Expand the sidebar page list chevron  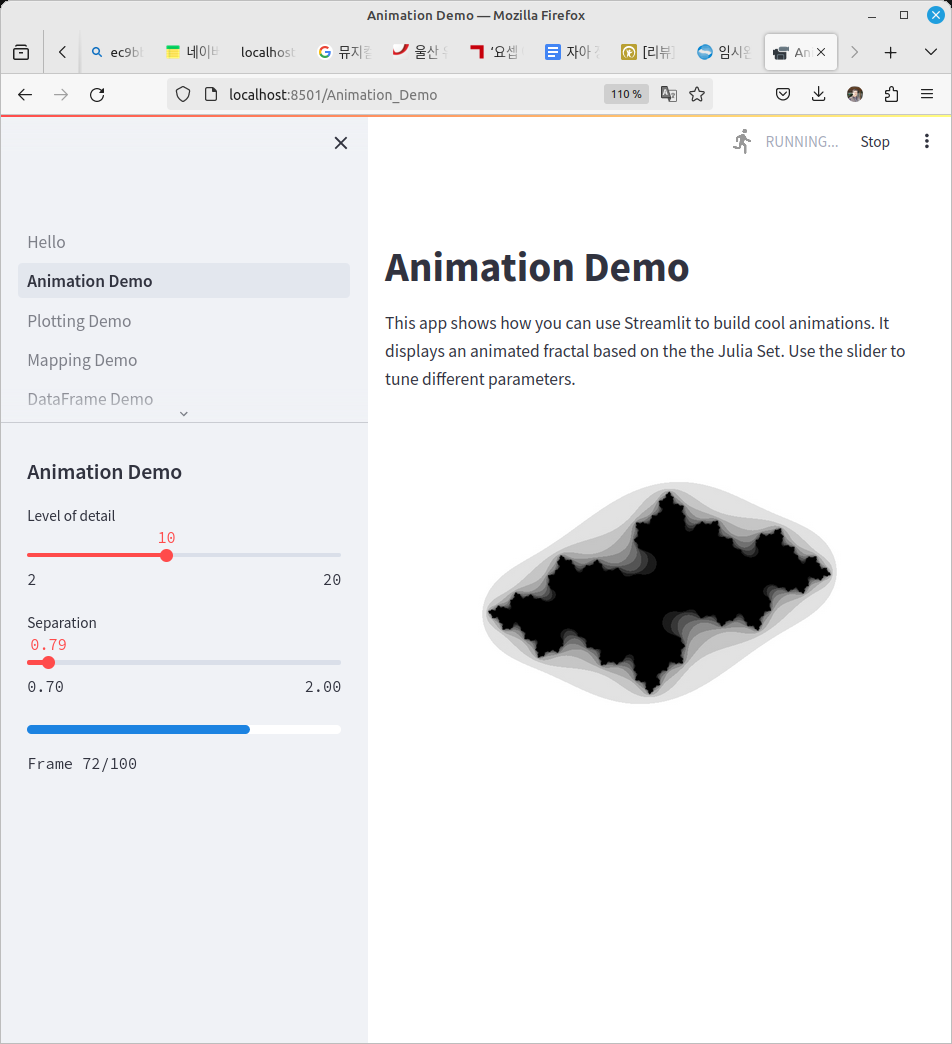point(184,414)
